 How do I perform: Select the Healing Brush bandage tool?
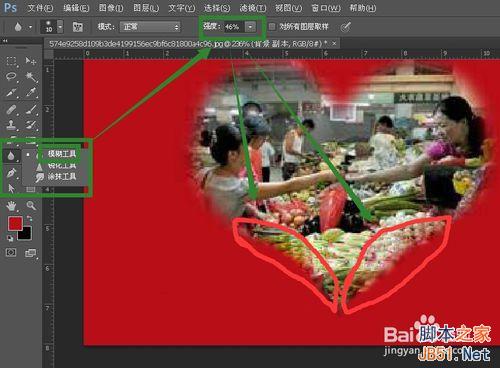point(11,109)
